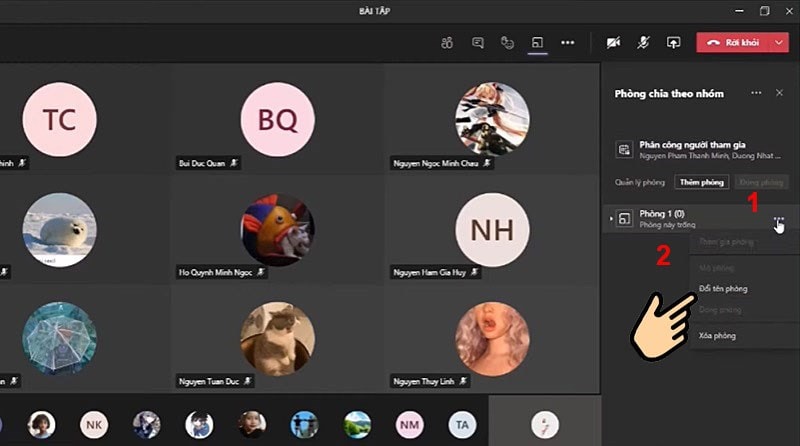Click muted mic icon beside Nguyen Thuy Linh
The image size is (800, 446).
[x=463, y=381]
